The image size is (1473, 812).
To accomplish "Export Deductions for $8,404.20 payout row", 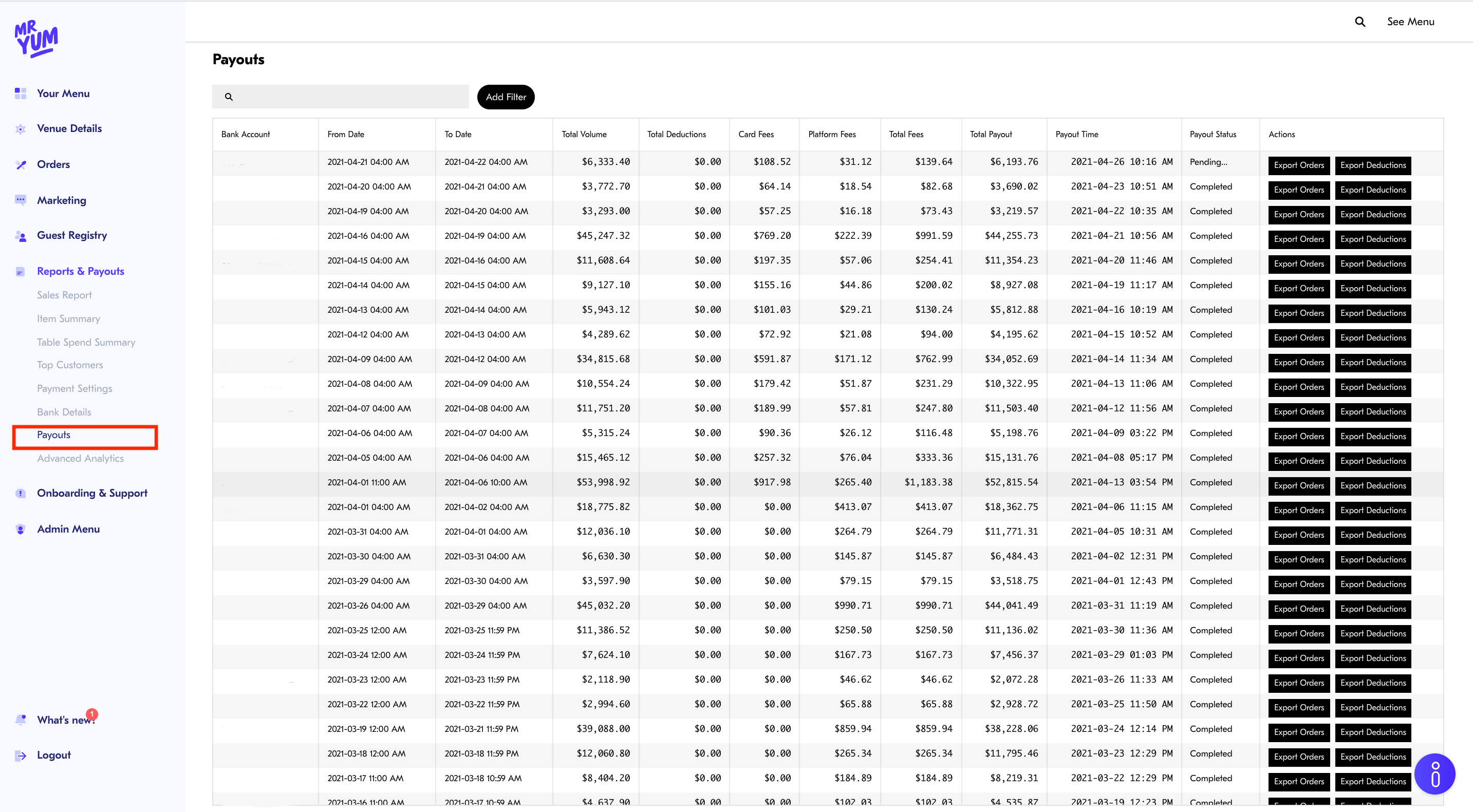I will 1373,782.
